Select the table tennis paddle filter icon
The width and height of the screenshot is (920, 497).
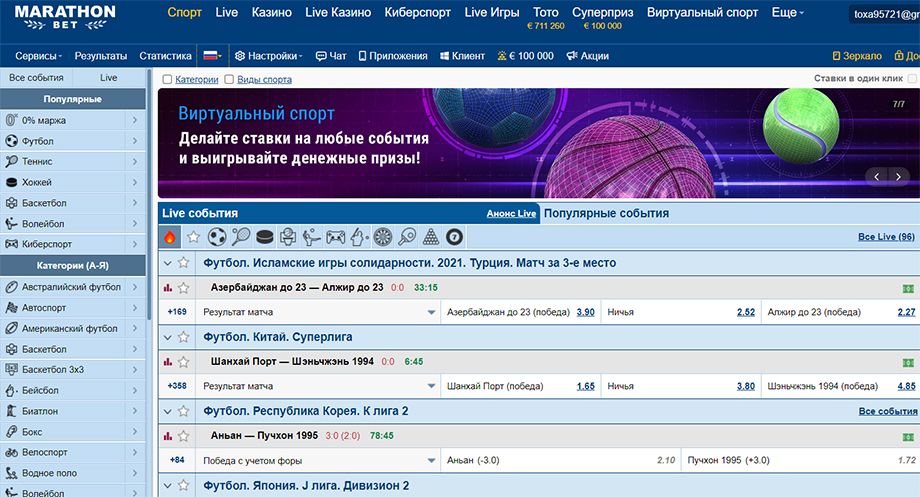(x=407, y=237)
